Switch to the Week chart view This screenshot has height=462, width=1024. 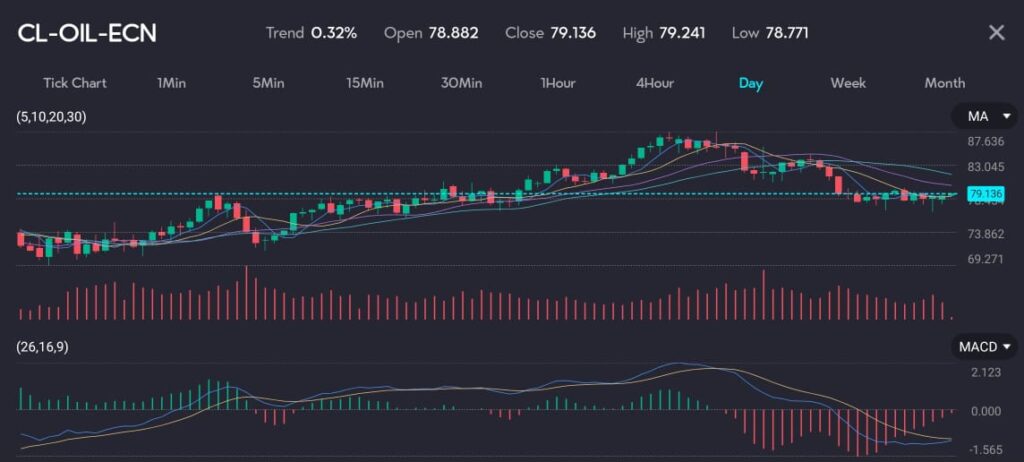click(848, 83)
